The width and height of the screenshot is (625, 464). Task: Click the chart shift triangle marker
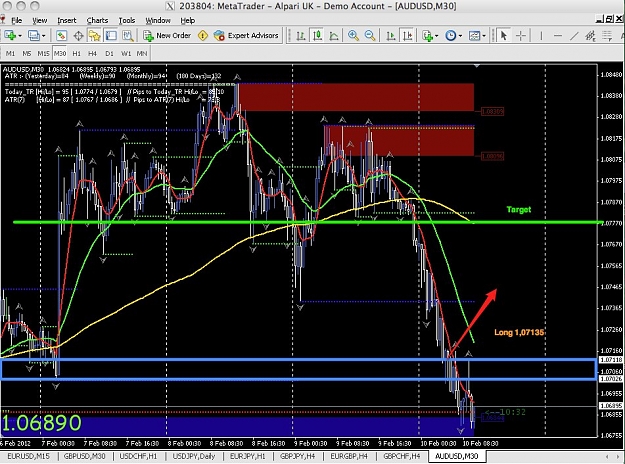point(476,66)
